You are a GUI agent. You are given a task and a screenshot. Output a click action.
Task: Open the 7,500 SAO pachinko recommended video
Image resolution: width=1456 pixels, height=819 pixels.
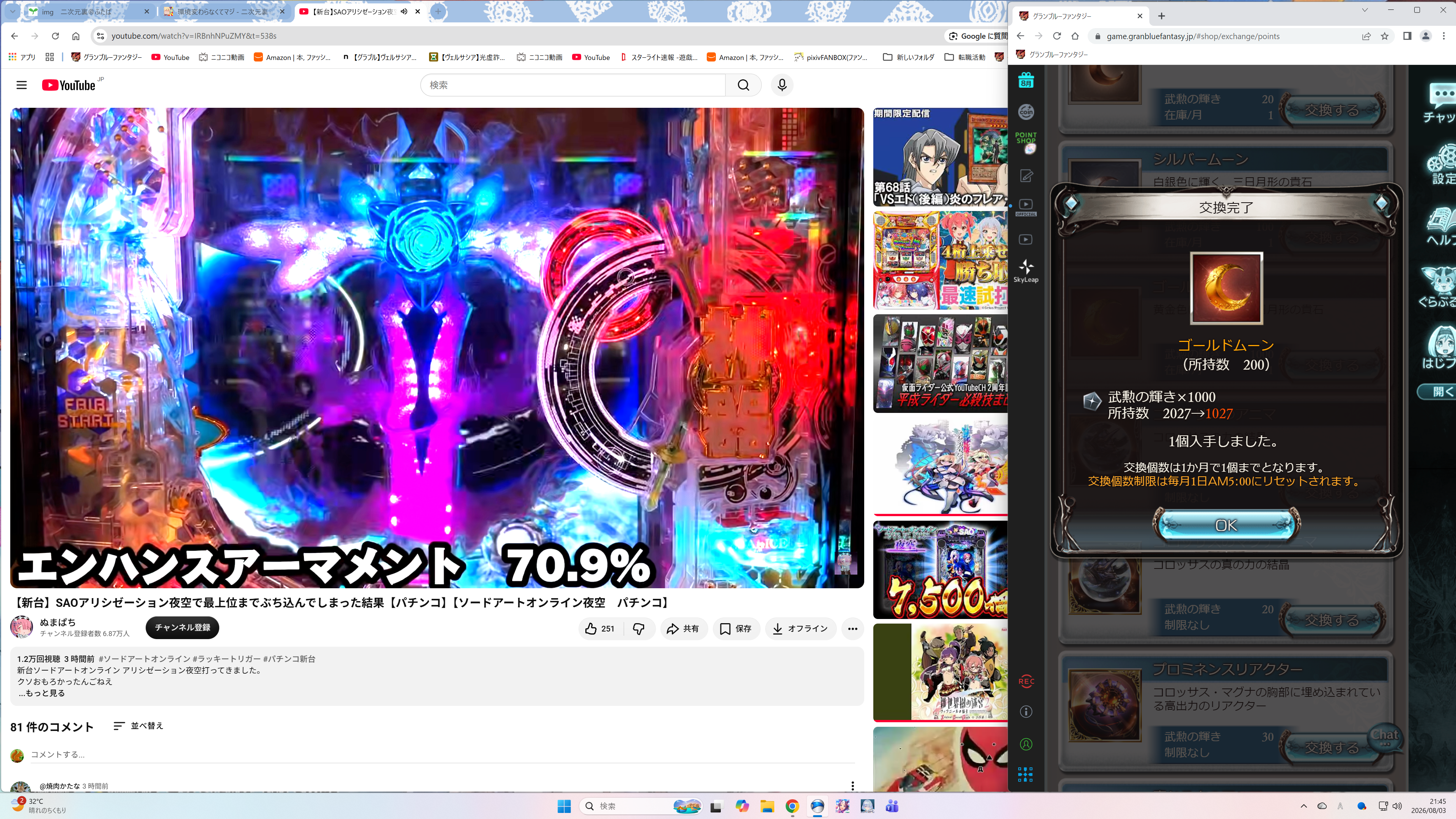pyautogui.click(x=940, y=570)
